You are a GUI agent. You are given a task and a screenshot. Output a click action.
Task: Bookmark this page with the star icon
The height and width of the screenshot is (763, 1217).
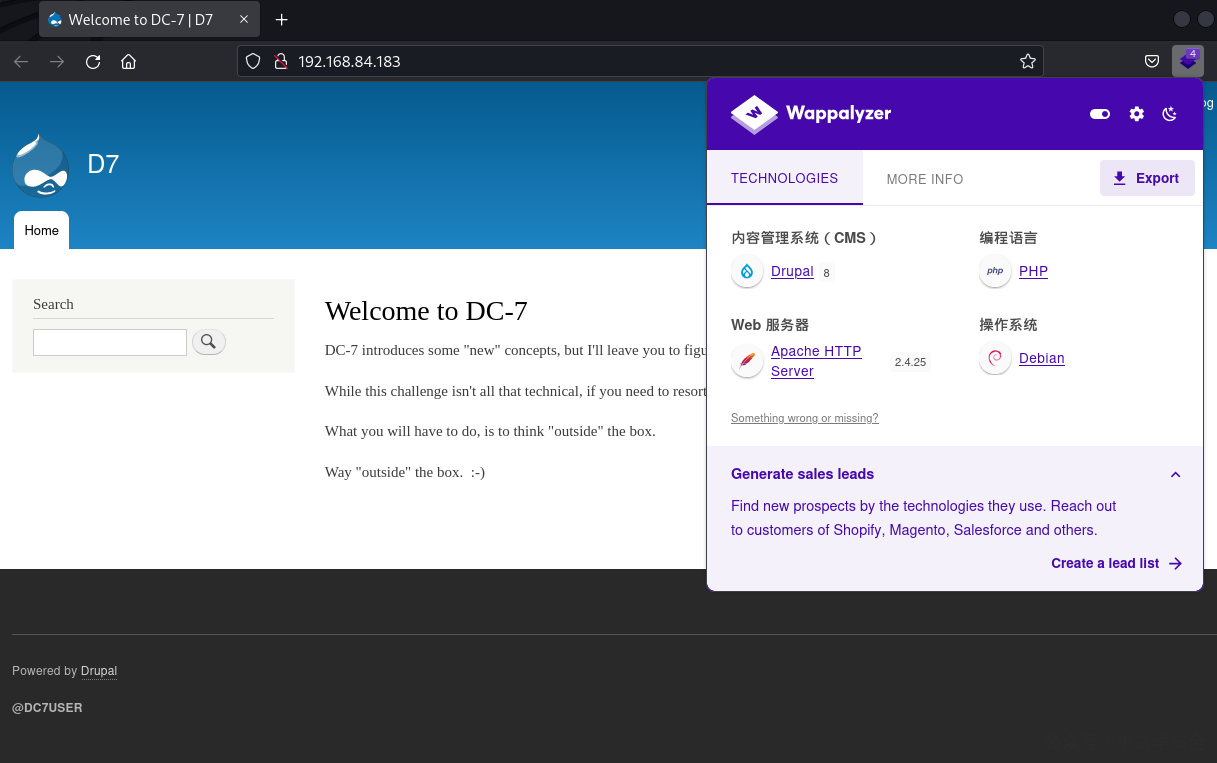1027,61
